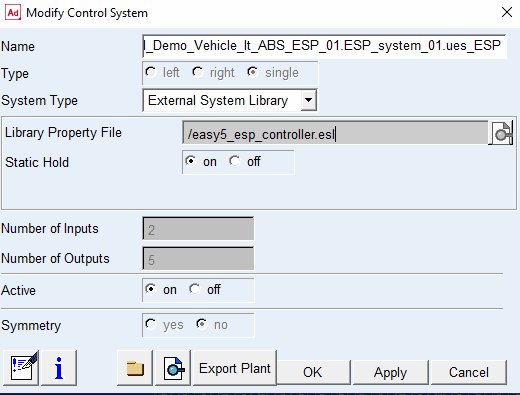Set Static Hold to off
520x395 pixels.
[235, 161]
